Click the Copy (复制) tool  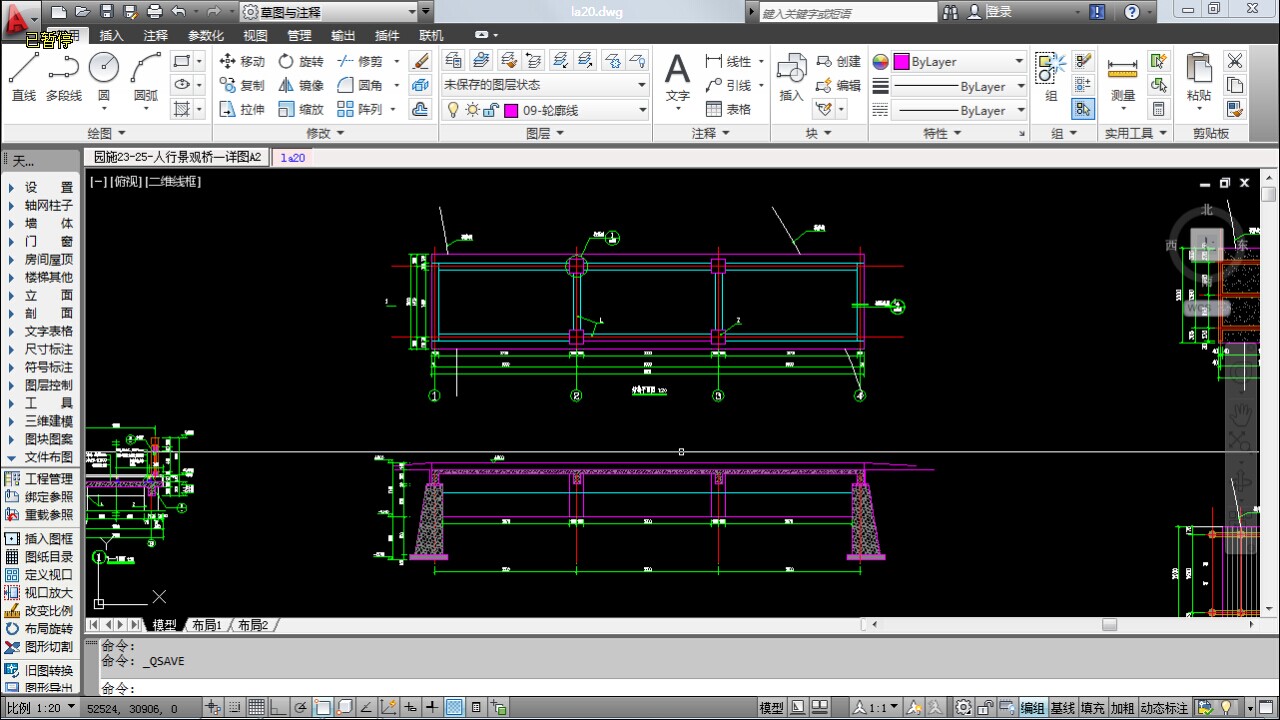242,85
